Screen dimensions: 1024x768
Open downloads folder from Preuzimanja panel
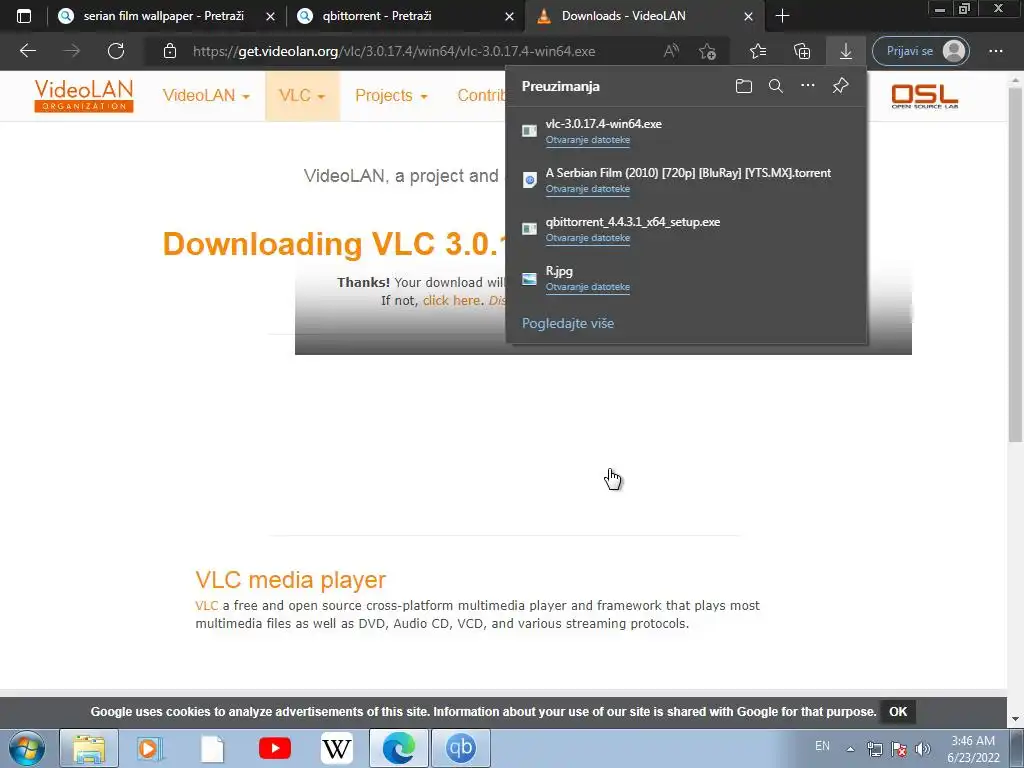pos(743,86)
